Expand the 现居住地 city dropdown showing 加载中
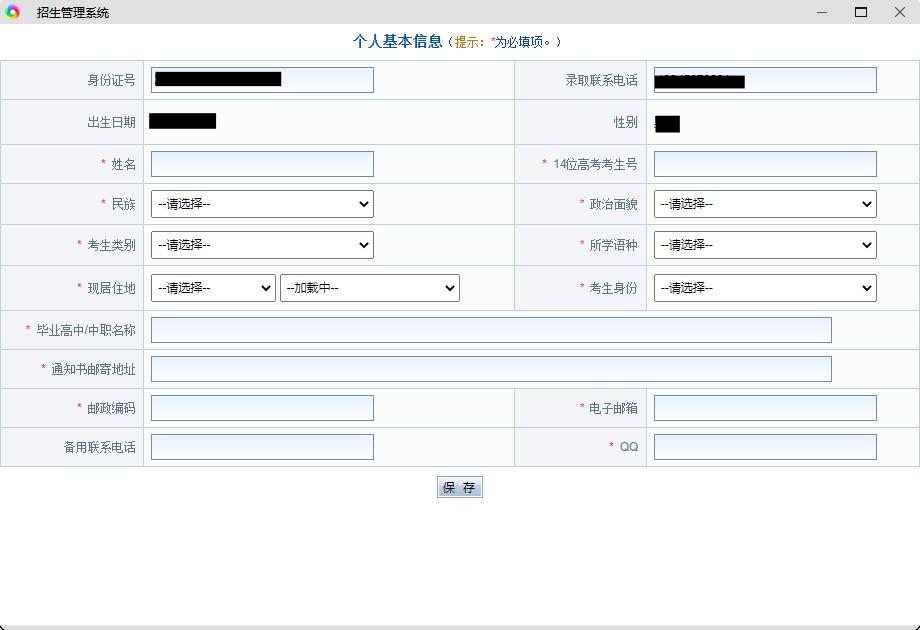Screen dimensions: 920x630 [x=370, y=288]
